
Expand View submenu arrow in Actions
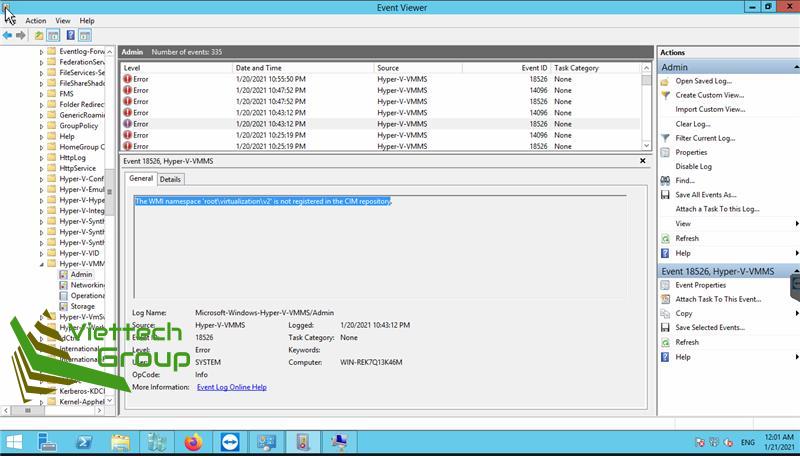796,223
